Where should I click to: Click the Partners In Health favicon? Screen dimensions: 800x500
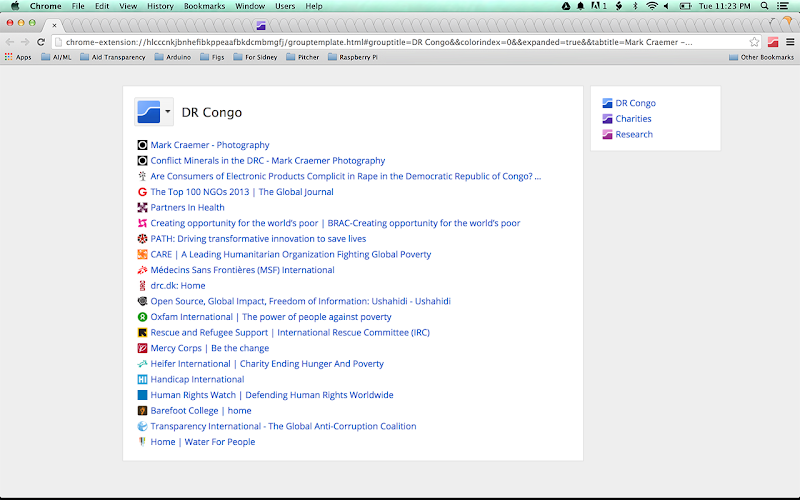click(142, 208)
